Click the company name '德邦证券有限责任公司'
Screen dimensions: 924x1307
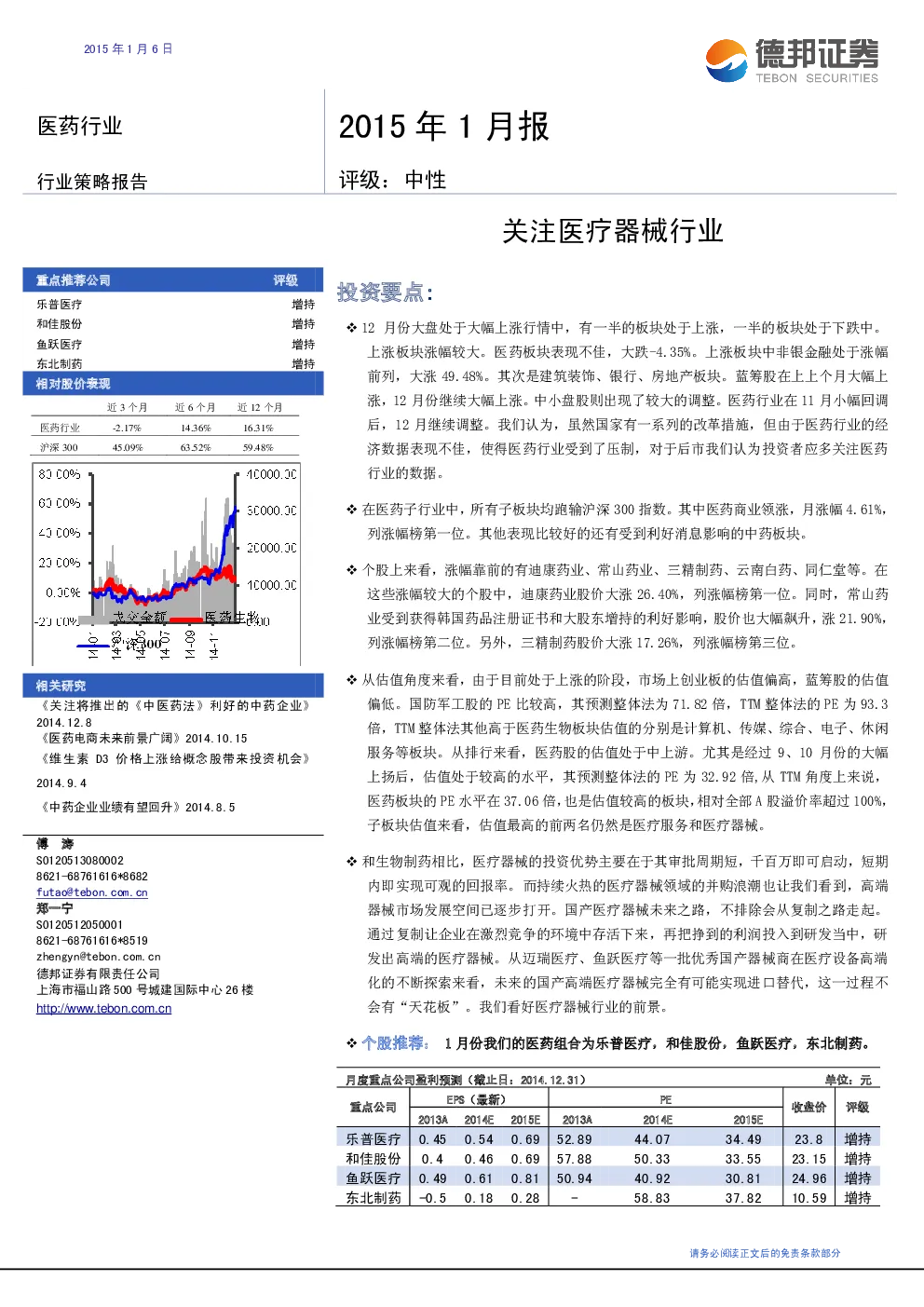98,973
